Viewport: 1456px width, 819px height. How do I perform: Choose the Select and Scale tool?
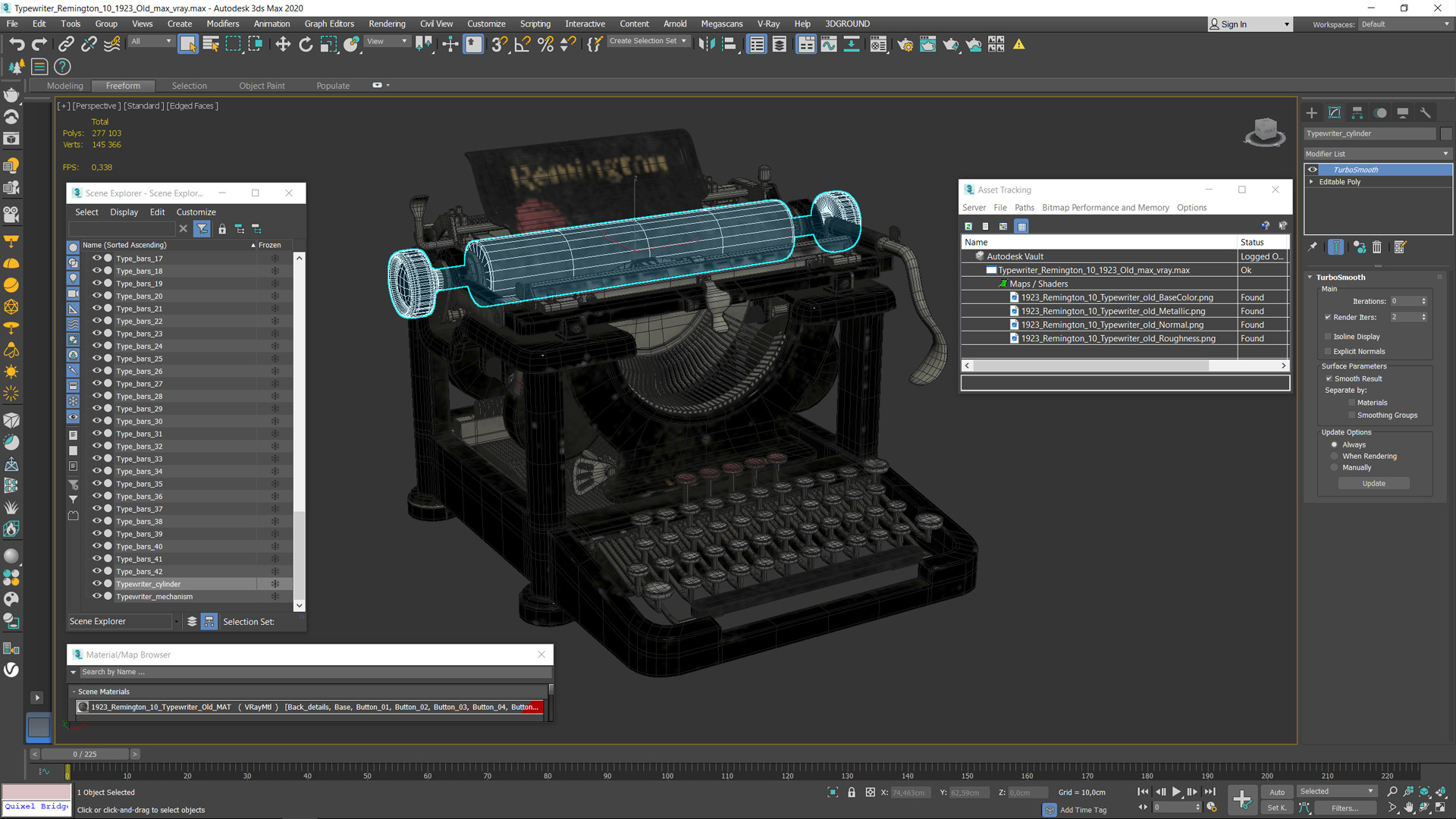[x=328, y=45]
